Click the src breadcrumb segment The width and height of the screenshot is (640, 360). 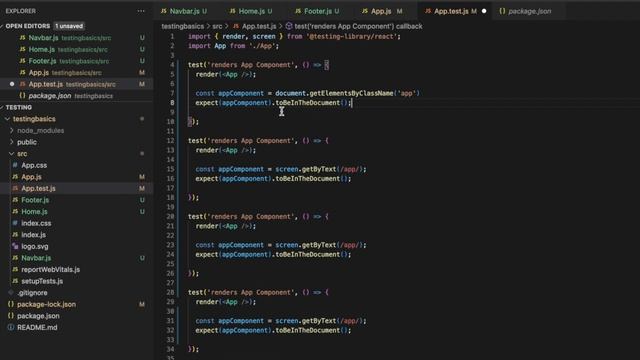217,26
